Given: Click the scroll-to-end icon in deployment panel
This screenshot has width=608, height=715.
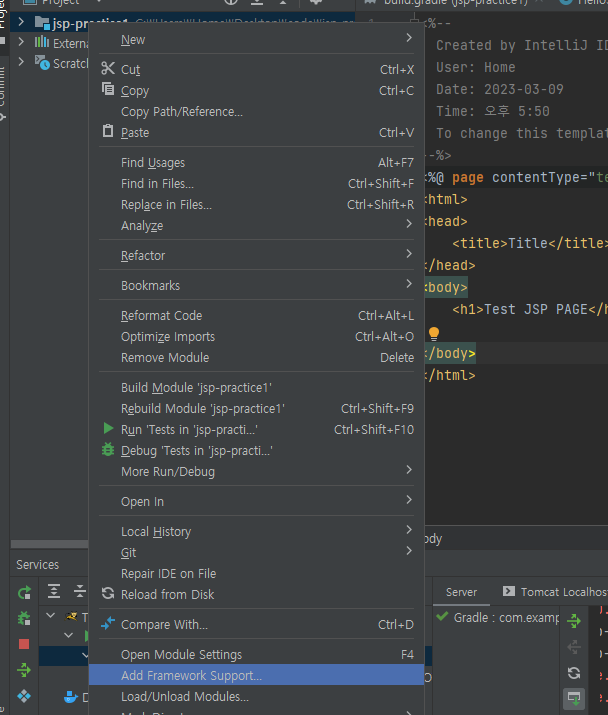Looking at the screenshot, I should (574, 699).
